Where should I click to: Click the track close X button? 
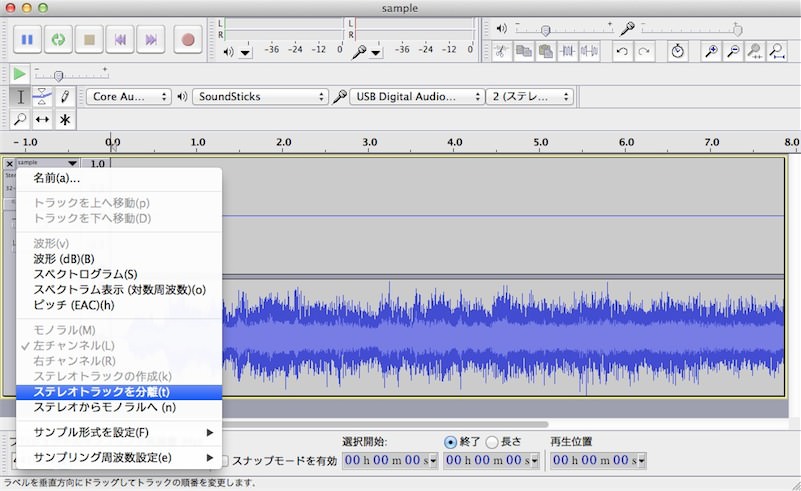pyautogui.click(x=9, y=164)
